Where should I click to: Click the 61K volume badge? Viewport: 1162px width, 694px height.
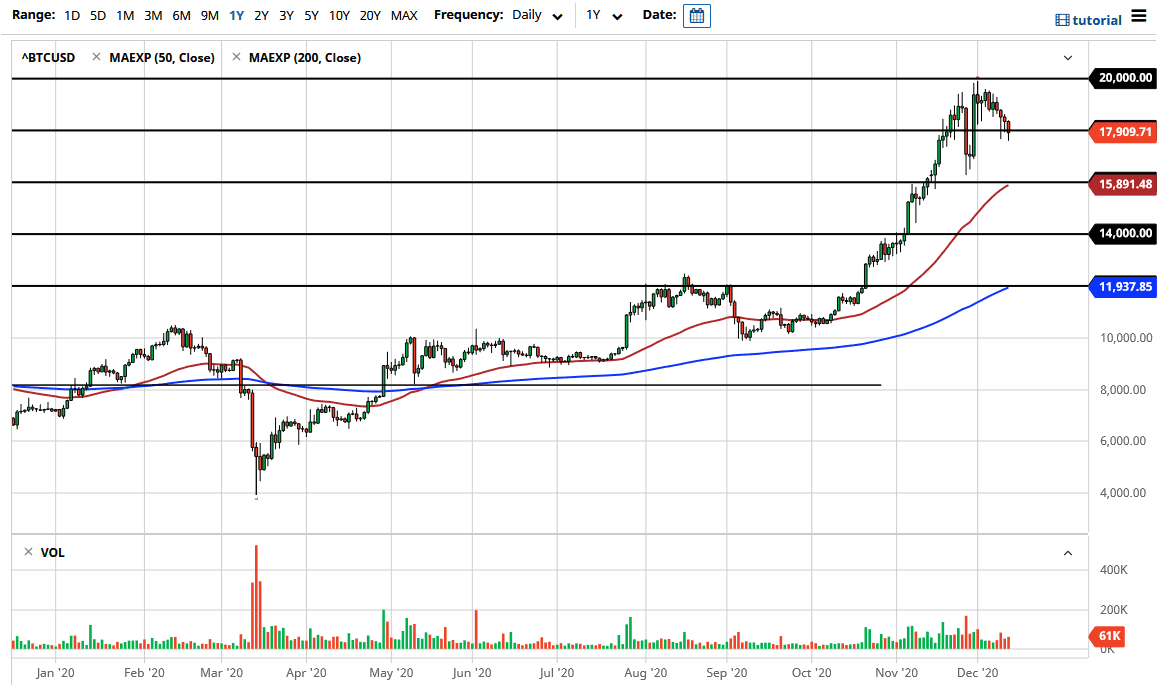(x=1106, y=636)
